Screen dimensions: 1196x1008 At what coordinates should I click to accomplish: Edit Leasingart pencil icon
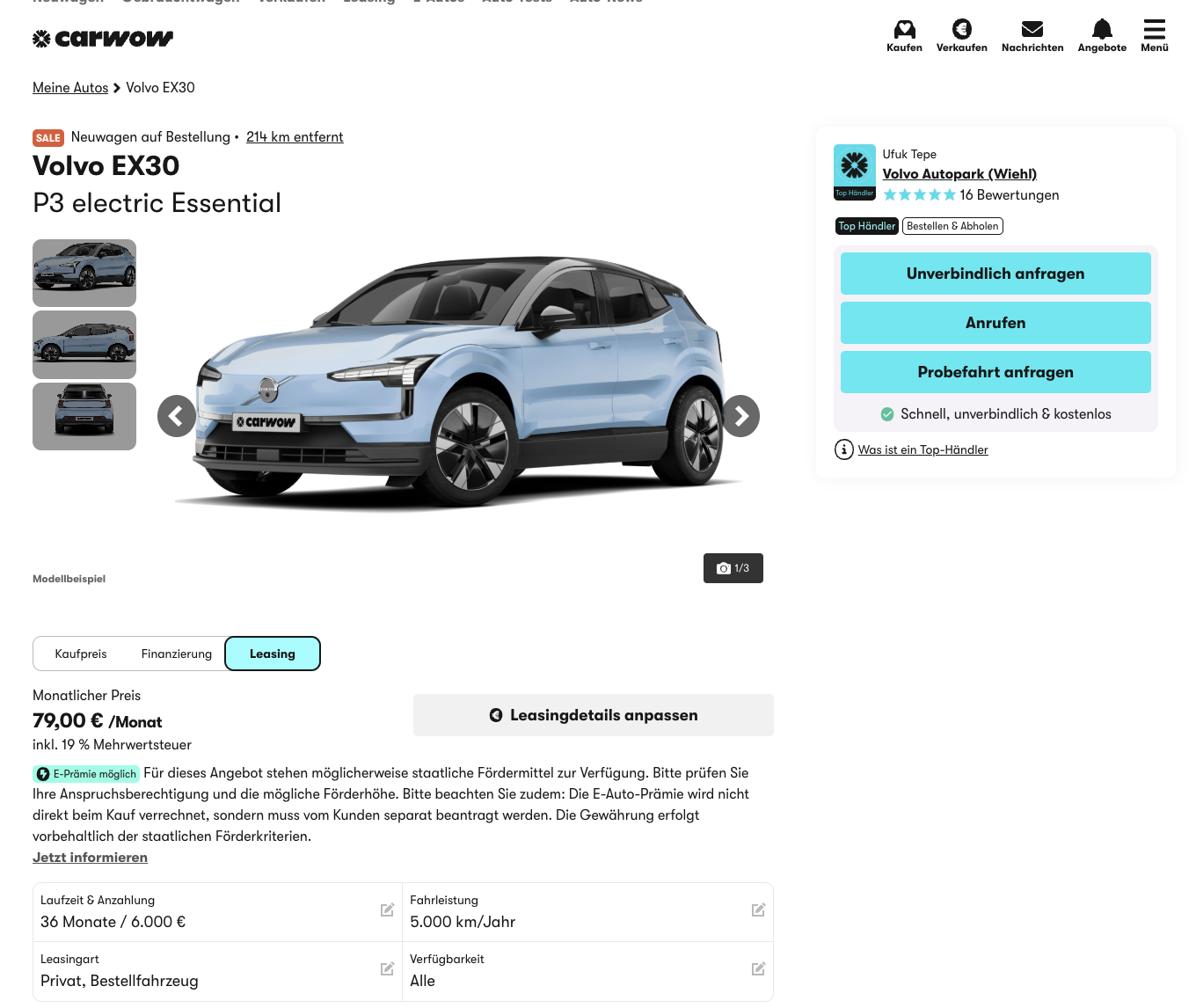pyautogui.click(x=387, y=969)
